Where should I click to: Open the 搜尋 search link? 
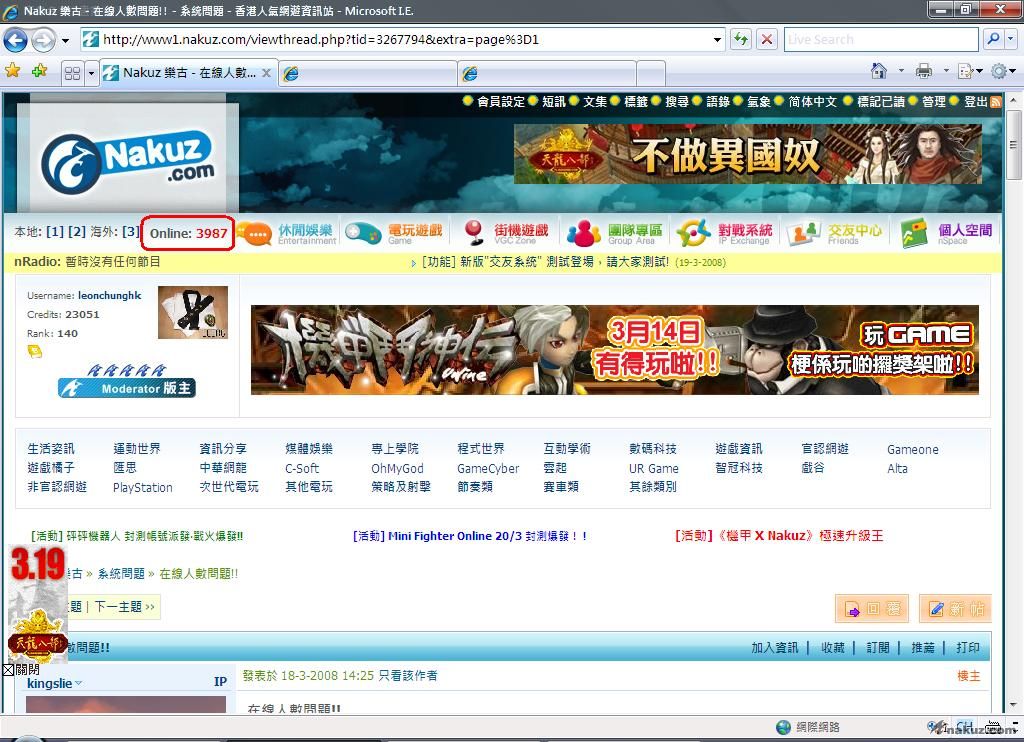[x=677, y=101]
